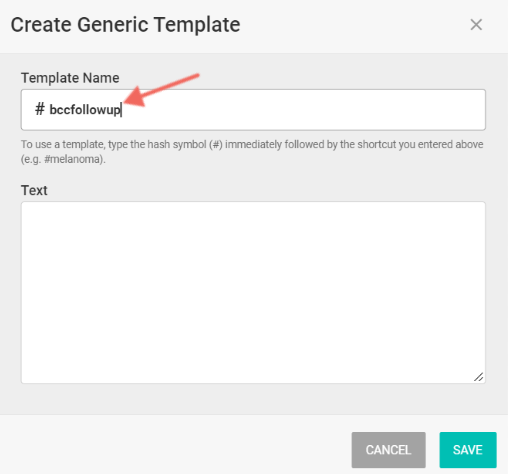Click the gray dialog body background
508x474 pixels.
coord(253,399)
